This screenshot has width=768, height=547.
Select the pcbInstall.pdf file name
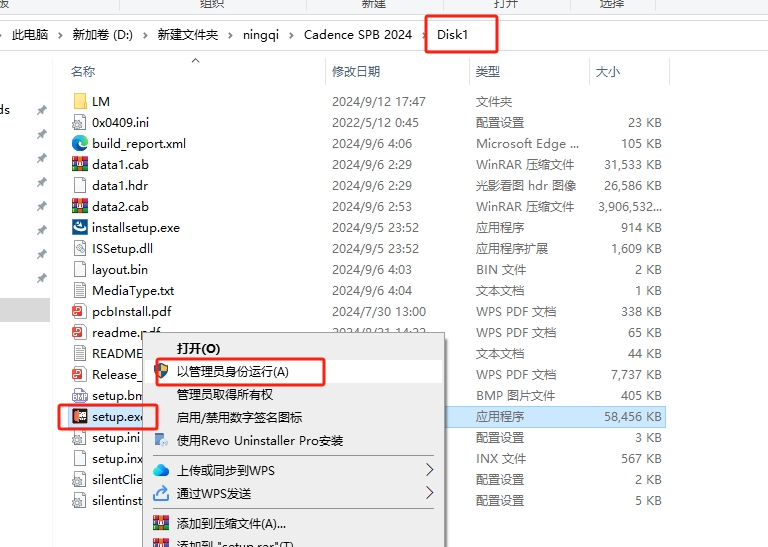(x=132, y=312)
